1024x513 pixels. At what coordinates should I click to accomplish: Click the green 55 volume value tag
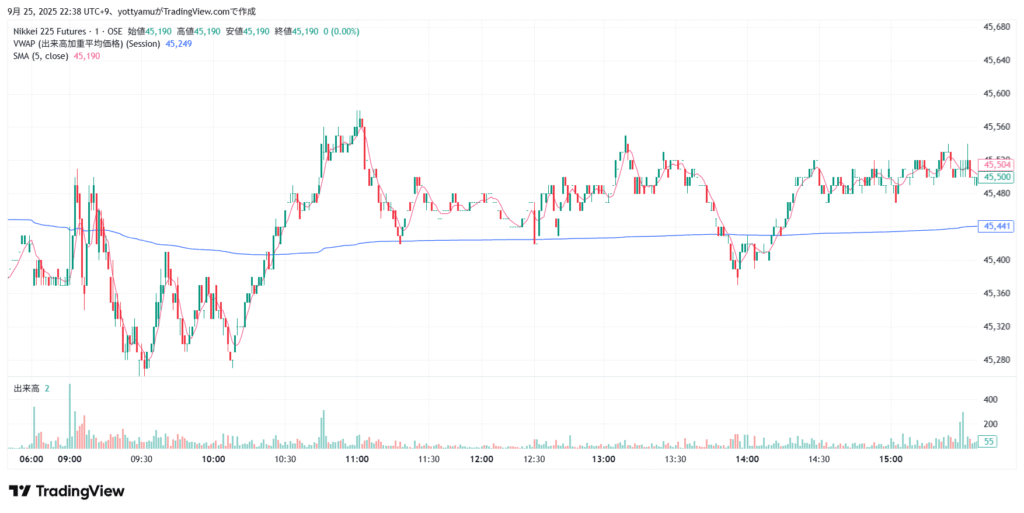[x=988, y=441]
